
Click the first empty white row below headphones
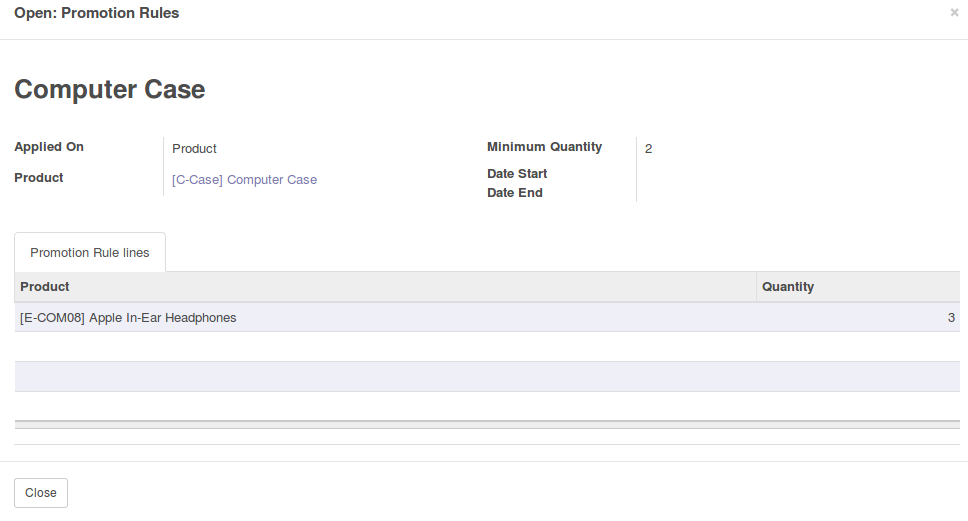coord(487,346)
